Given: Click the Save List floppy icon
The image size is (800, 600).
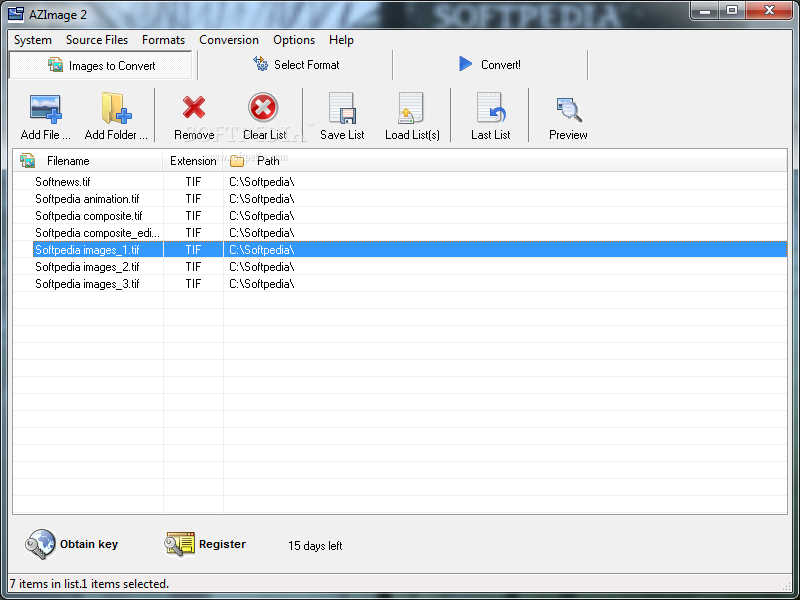Looking at the screenshot, I should pos(342,108).
